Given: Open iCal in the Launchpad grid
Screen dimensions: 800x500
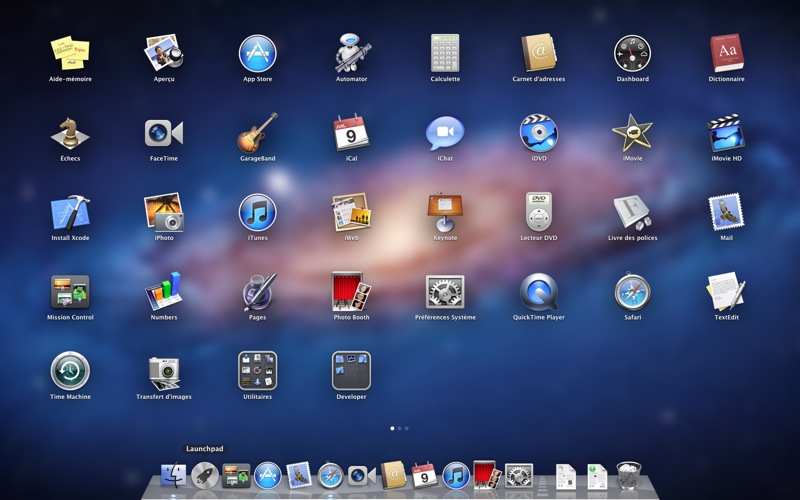Looking at the screenshot, I should pyautogui.click(x=352, y=133).
